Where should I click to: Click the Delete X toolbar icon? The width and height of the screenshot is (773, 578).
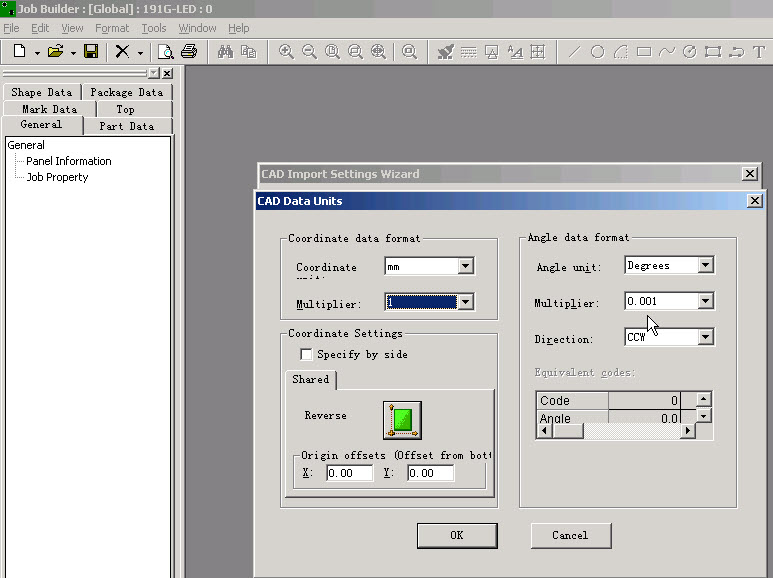tap(122, 51)
